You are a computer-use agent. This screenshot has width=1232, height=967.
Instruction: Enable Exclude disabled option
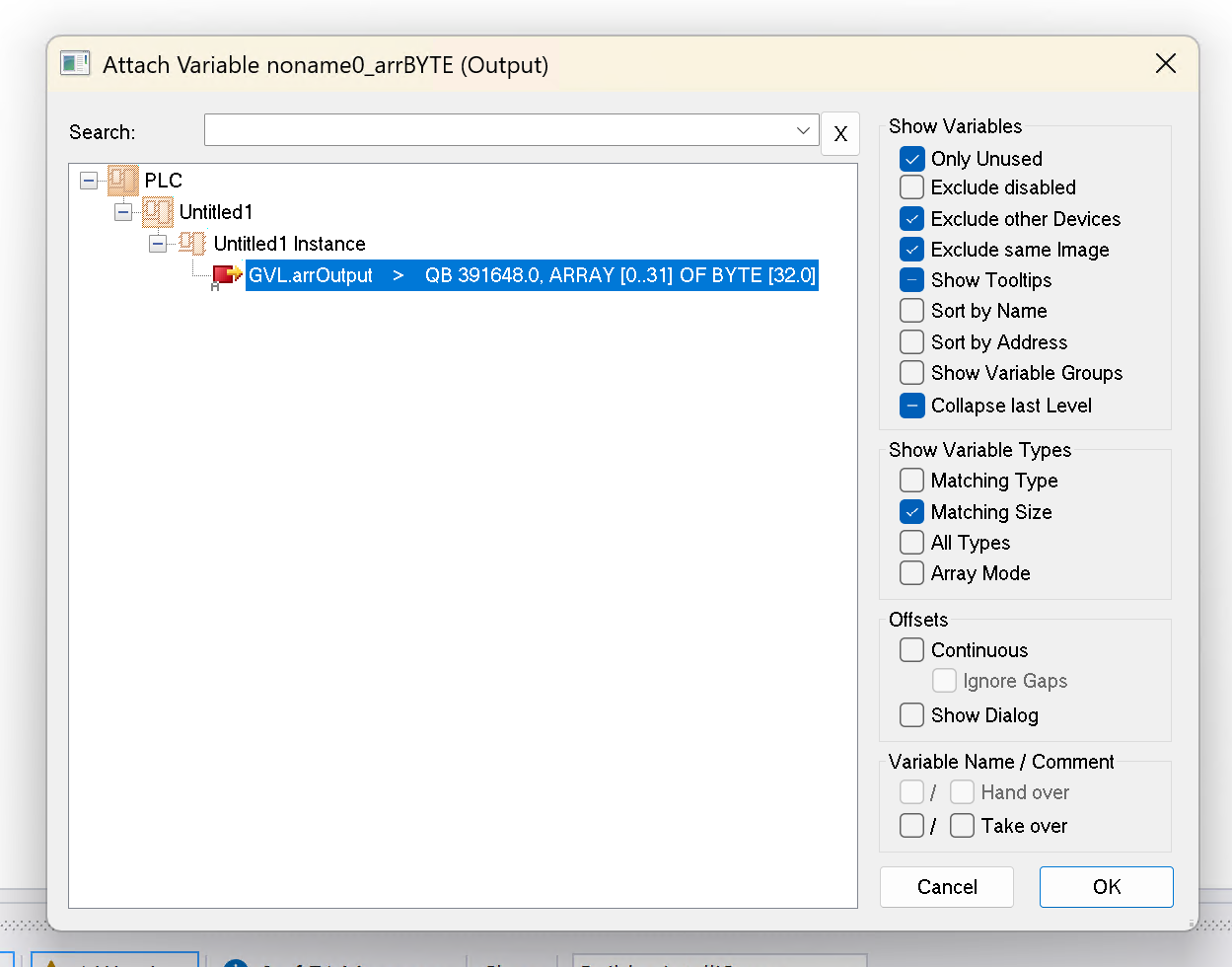click(x=912, y=187)
